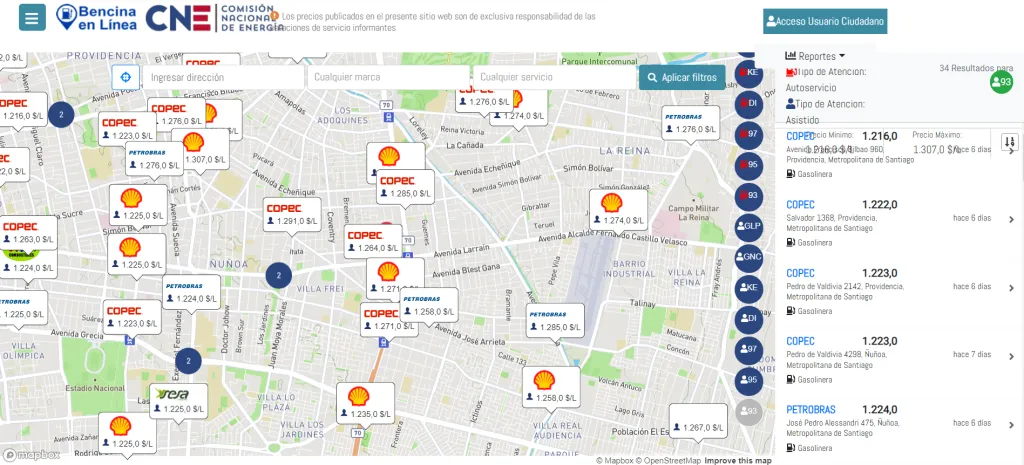Toggle the gray assisted 93 filter
This screenshot has width=1024, height=465.
pos(749,411)
